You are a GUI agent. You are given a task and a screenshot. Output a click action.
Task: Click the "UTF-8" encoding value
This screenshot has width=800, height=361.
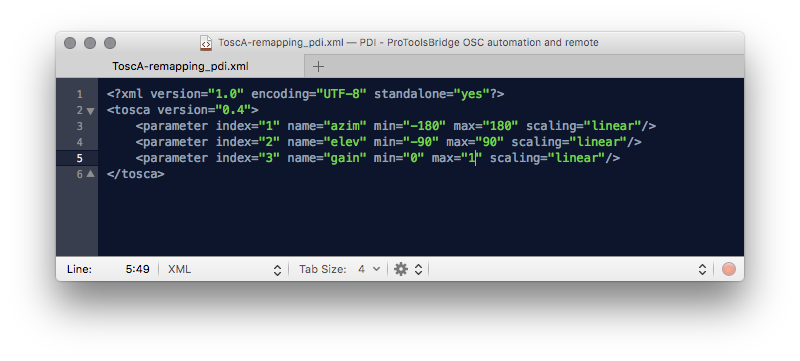[x=341, y=94]
